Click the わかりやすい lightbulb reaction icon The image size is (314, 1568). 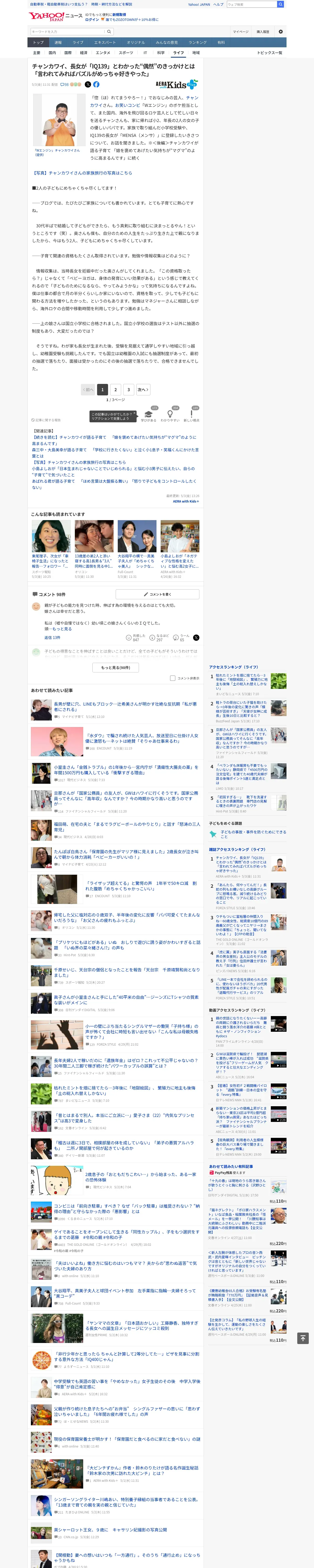click(170, 413)
